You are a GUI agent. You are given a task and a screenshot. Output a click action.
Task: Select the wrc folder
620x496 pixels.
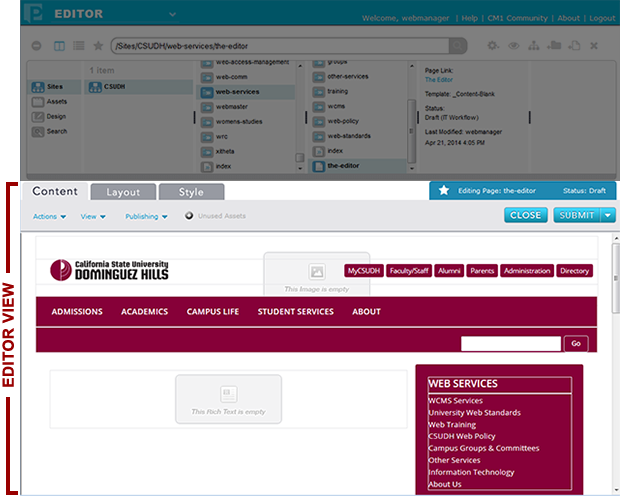[214, 137]
